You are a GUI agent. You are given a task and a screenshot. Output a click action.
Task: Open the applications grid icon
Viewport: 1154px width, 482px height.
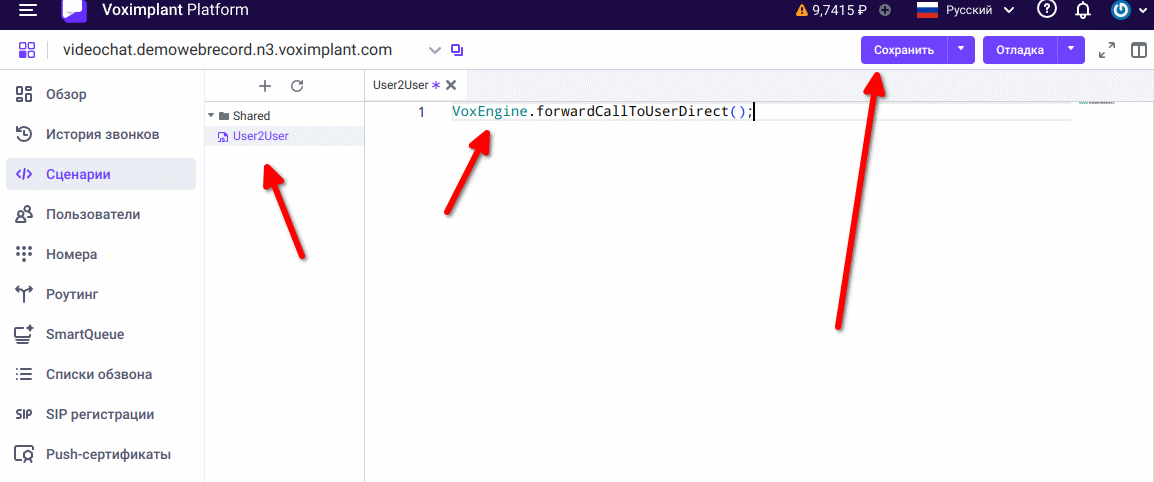27,50
